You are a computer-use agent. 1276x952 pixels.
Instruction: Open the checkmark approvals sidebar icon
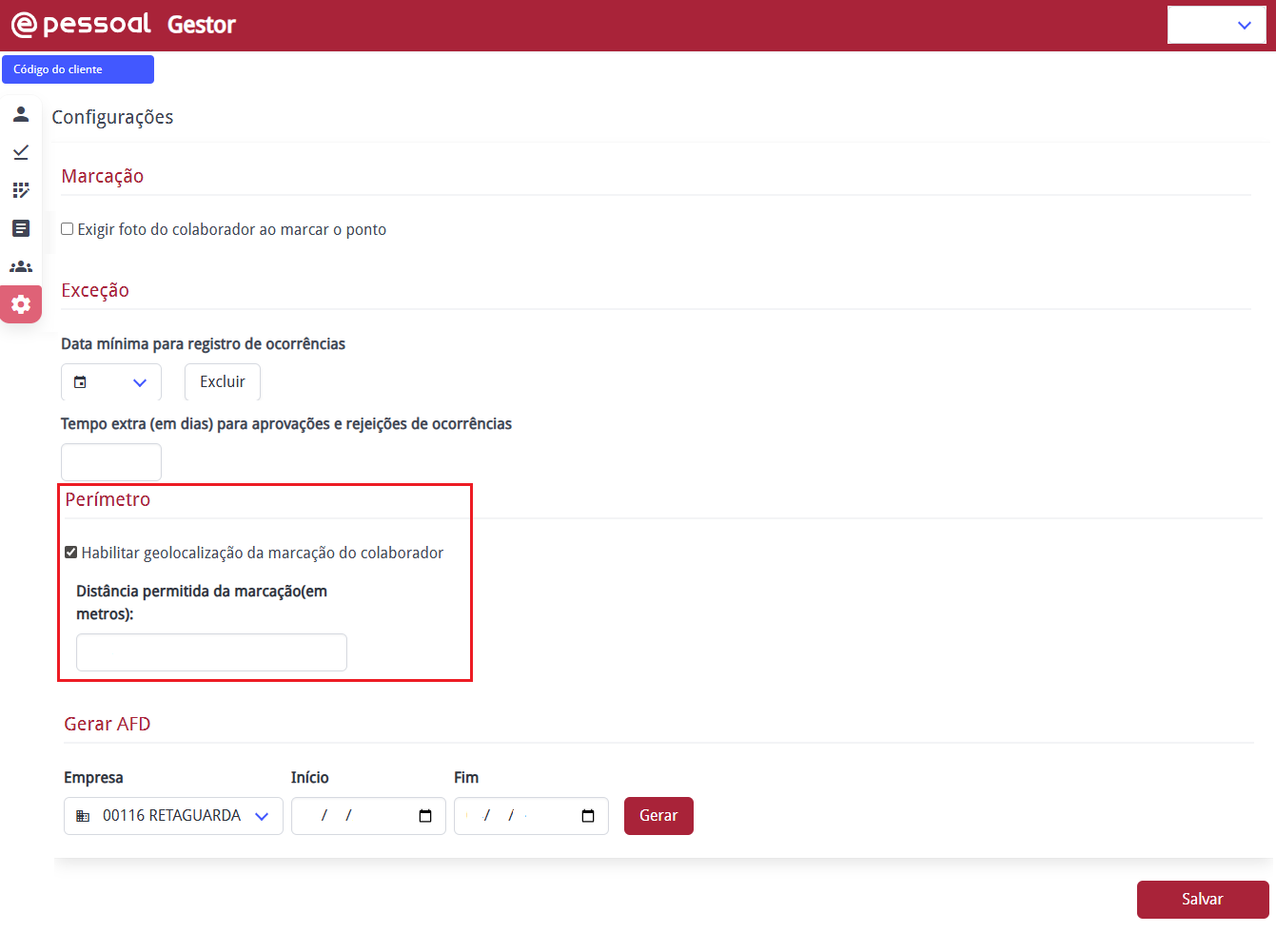21,152
